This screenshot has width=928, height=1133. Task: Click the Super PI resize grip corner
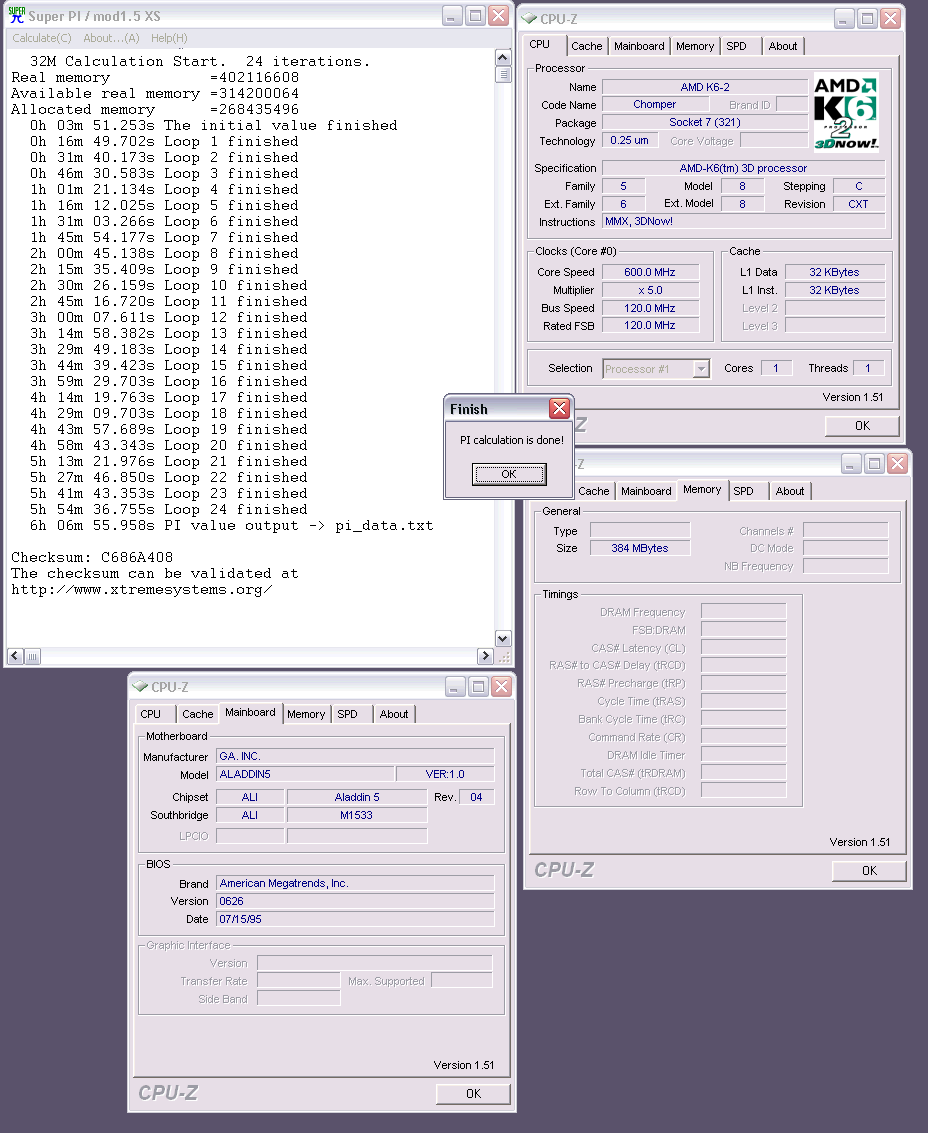504,656
